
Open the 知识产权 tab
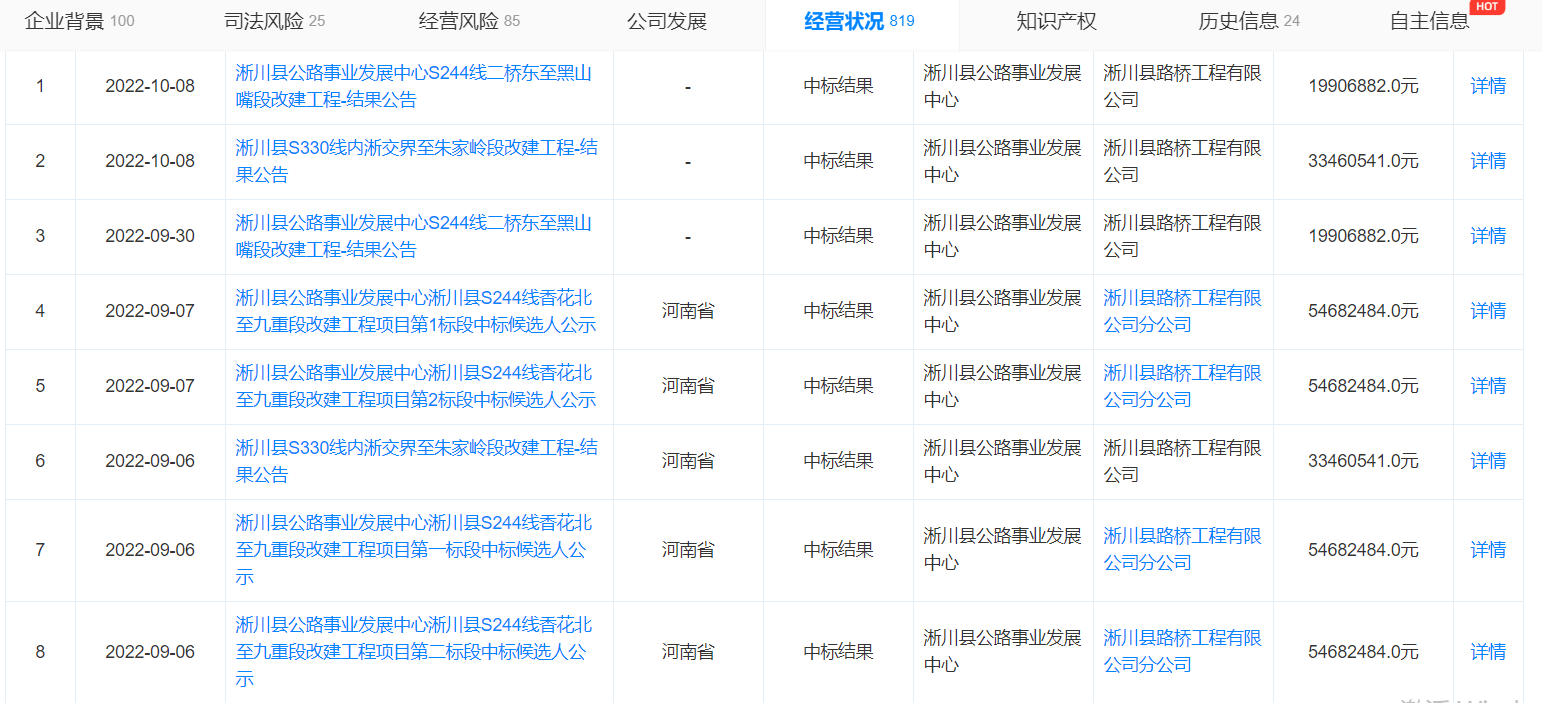tap(1056, 21)
